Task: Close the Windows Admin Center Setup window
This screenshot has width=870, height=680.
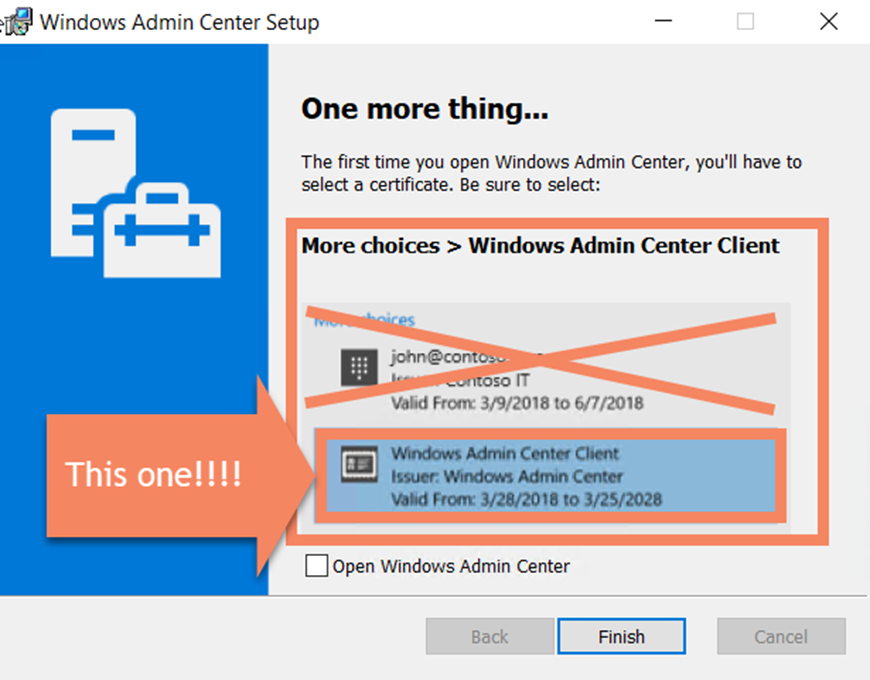Action: point(828,22)
